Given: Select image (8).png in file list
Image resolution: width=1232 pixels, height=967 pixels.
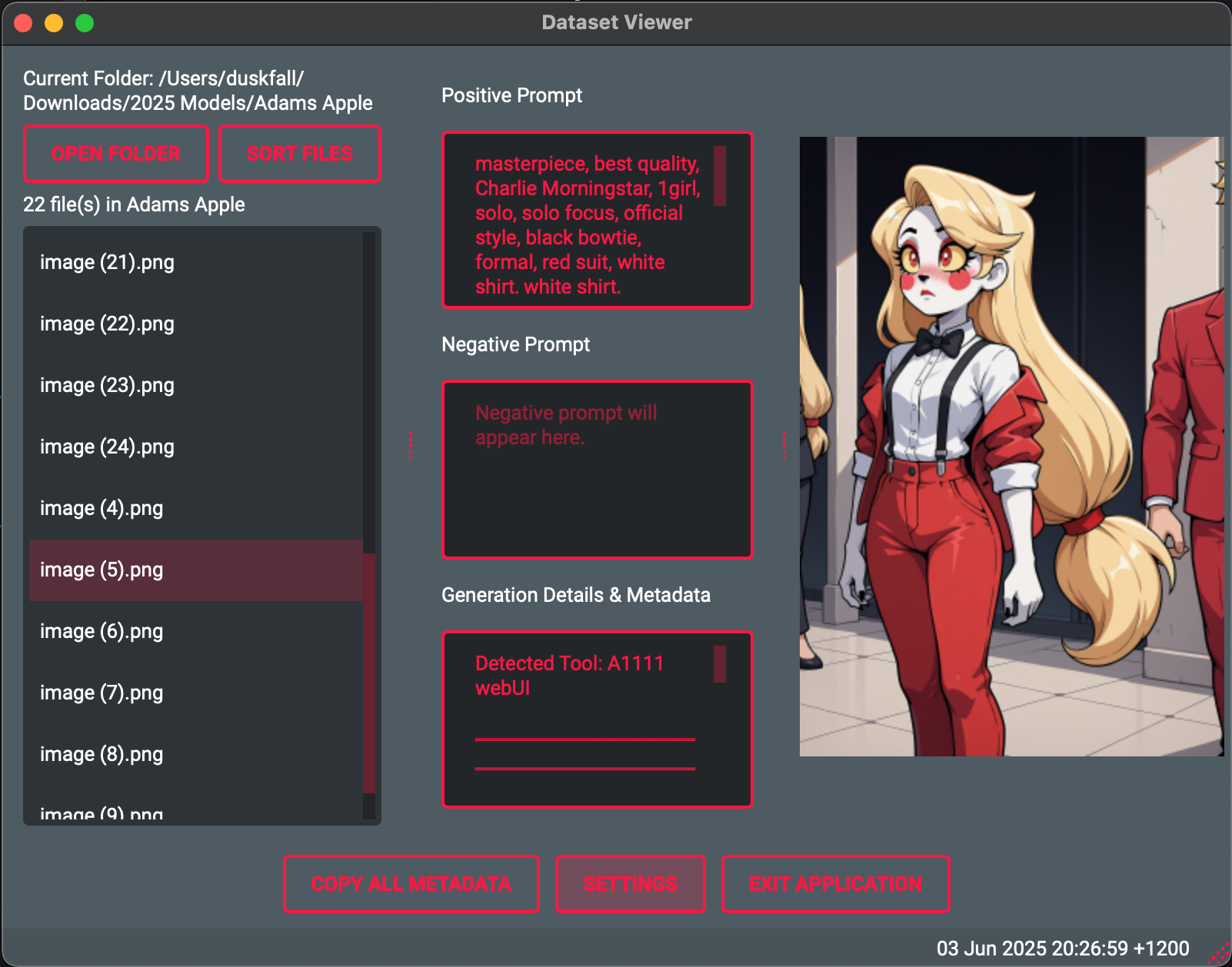Looking at the screenshot, I should 196,754.
